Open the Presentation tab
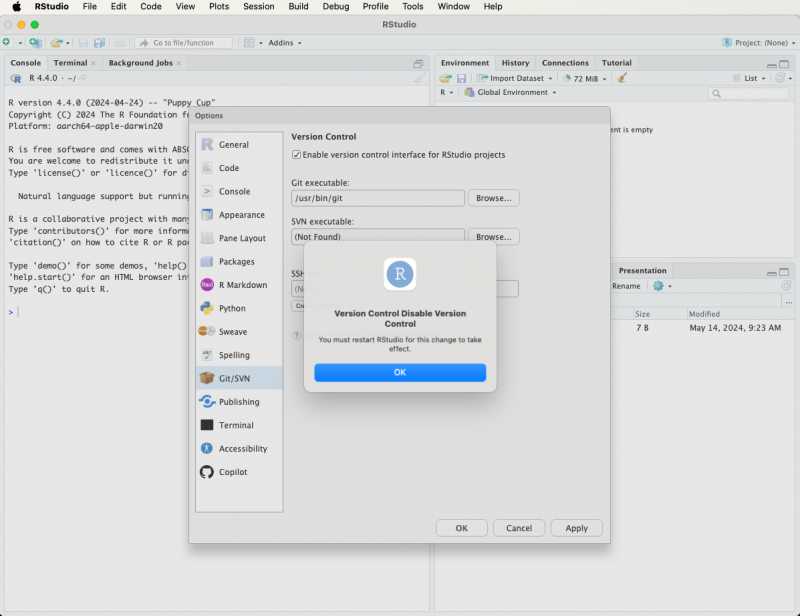Viewport: 800px width, 616px height. coord(642,270)
